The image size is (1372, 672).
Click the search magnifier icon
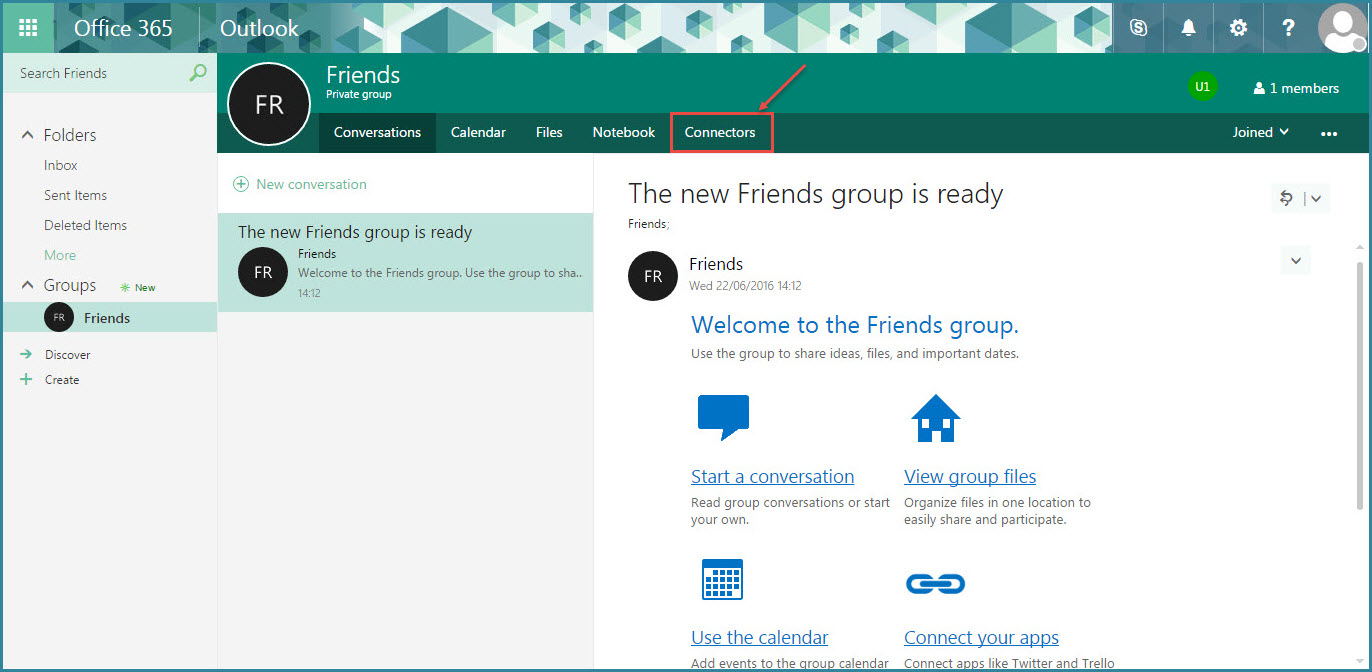[x=198, y=72]
